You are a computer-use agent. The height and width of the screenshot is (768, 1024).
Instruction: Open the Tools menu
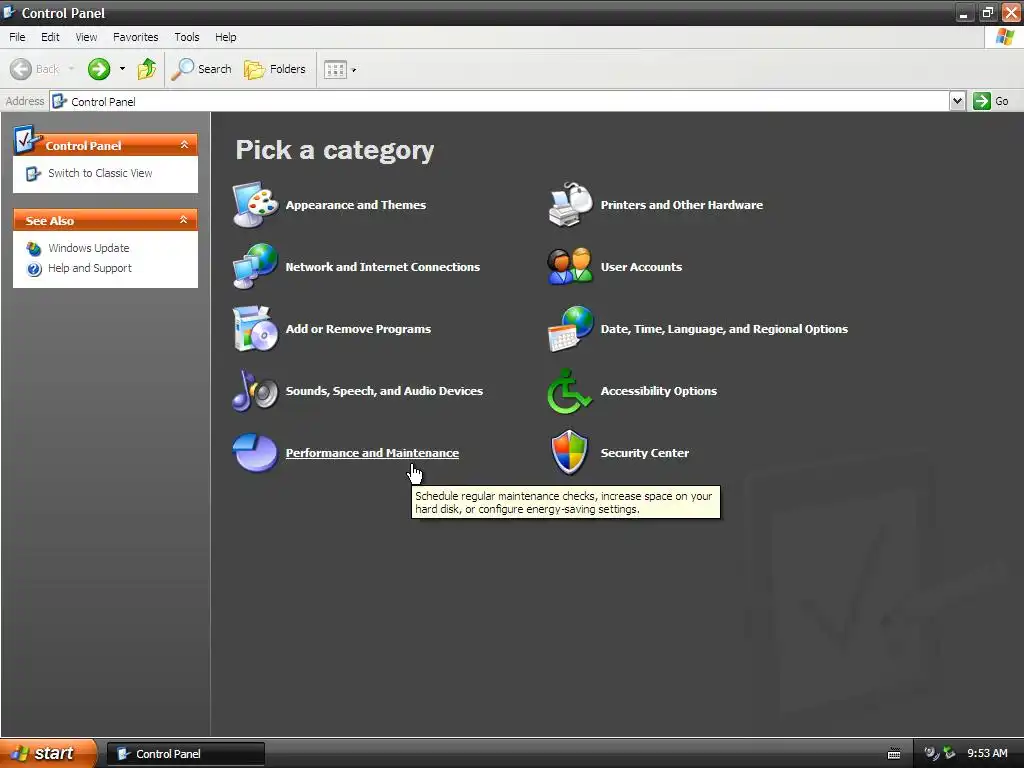click(187, 37)
